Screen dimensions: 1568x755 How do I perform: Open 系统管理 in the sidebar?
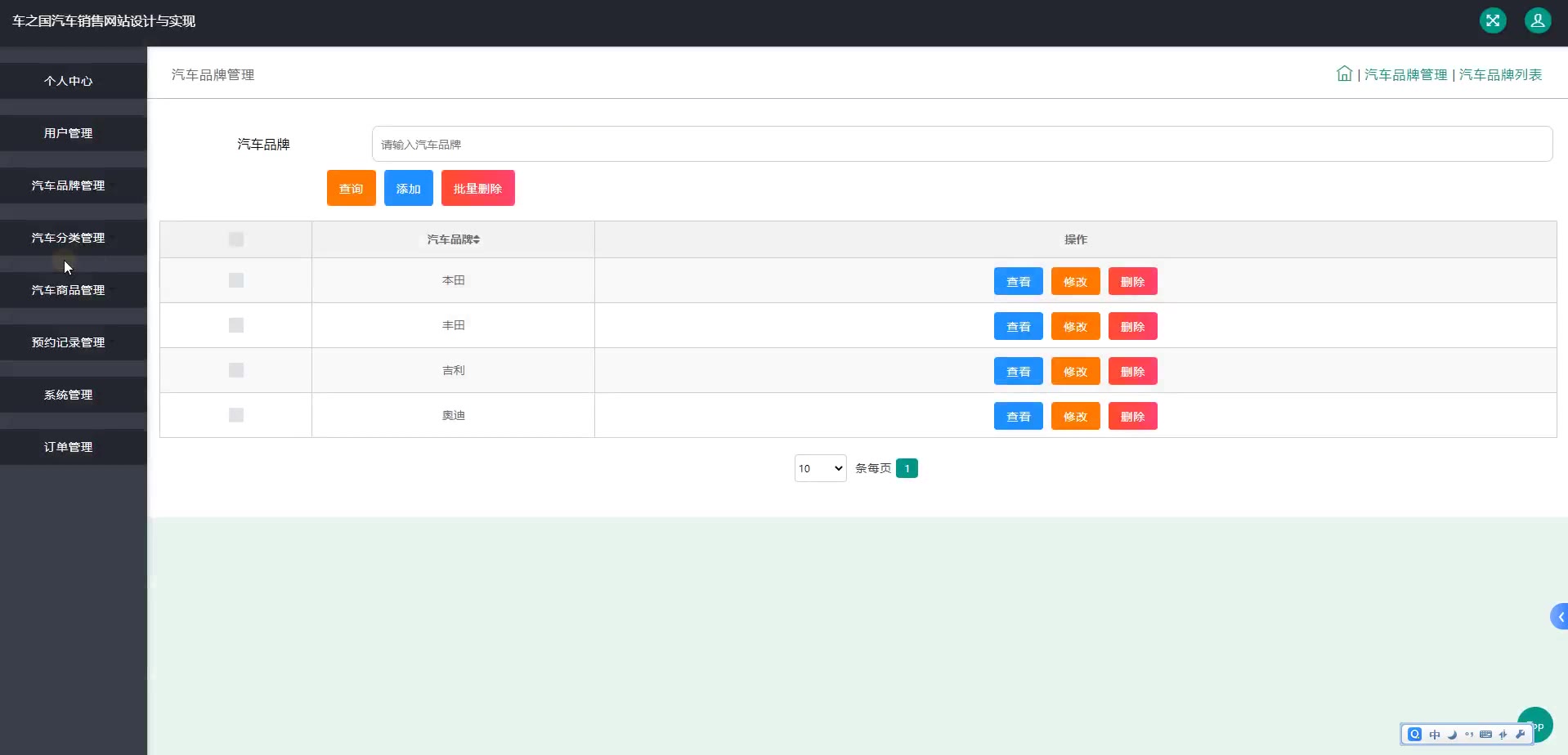tap(74, 395)
